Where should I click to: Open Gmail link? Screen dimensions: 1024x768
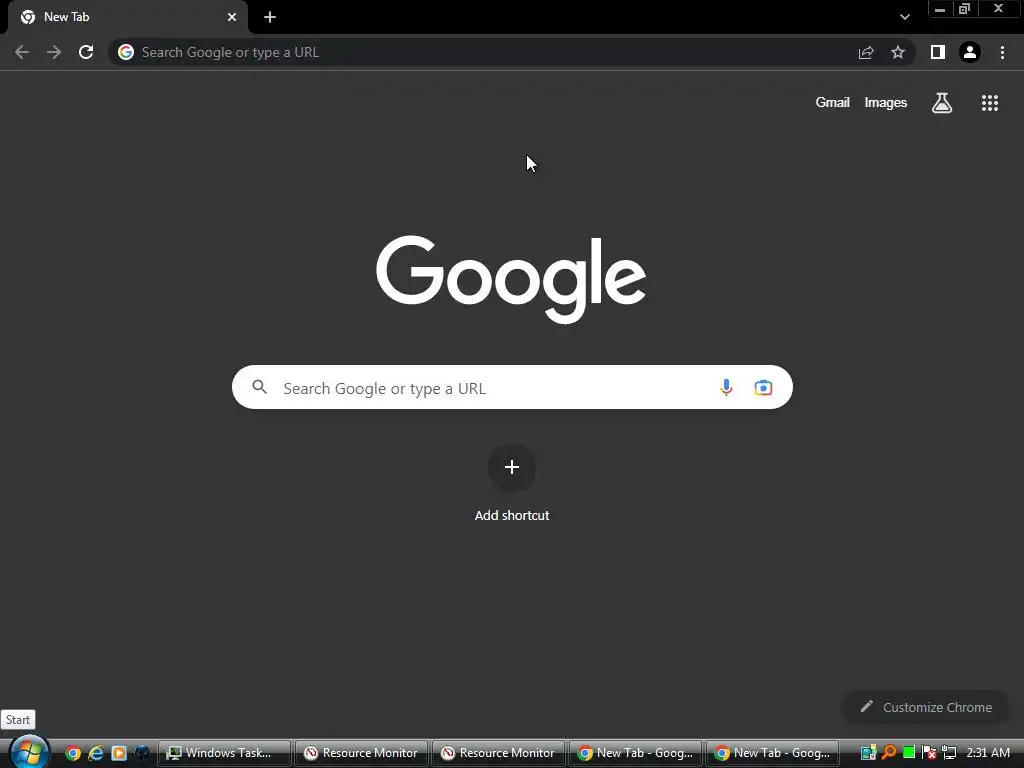point(833,103)
